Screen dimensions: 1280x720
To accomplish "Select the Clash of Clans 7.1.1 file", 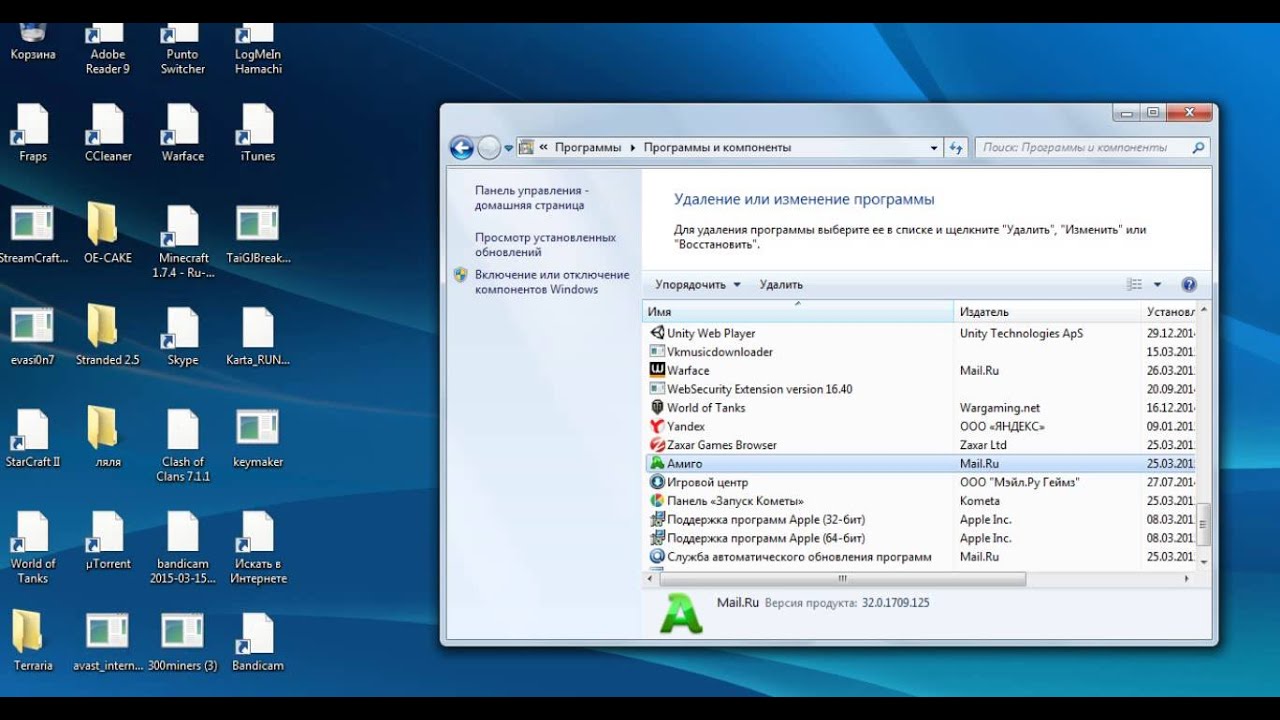I will [183, 447].
